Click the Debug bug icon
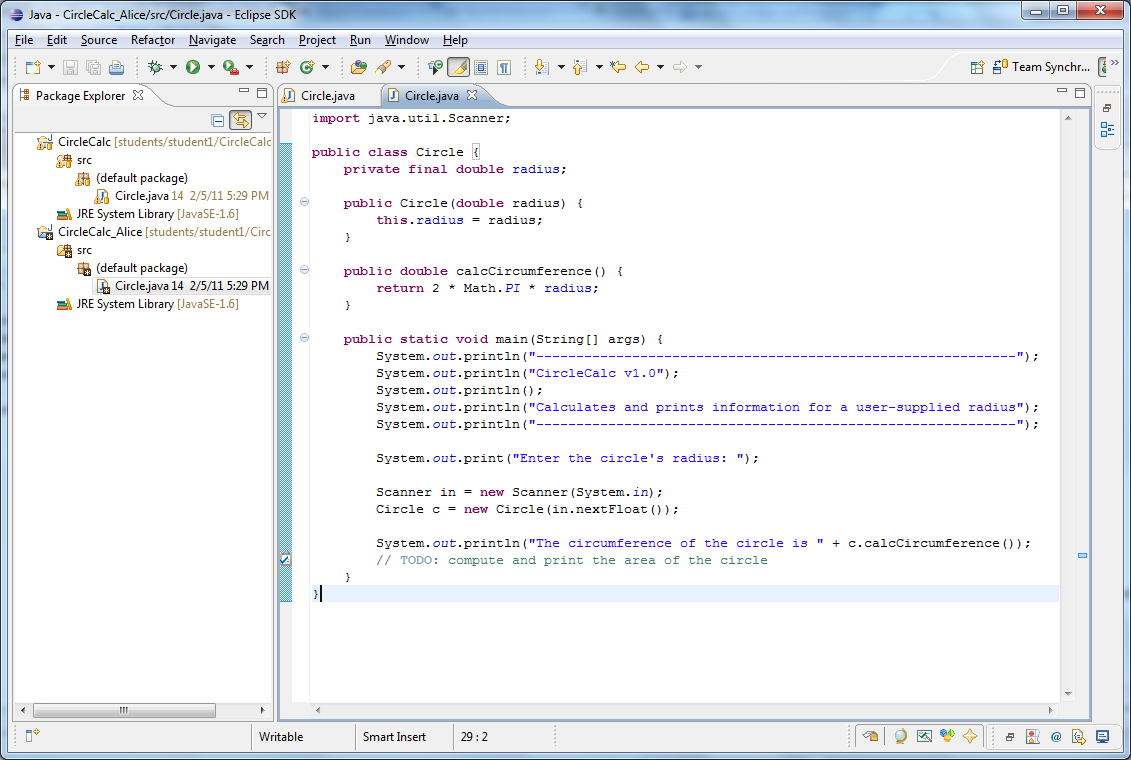The width and height of the screenshot is (1131, 760). click(155, 67)
